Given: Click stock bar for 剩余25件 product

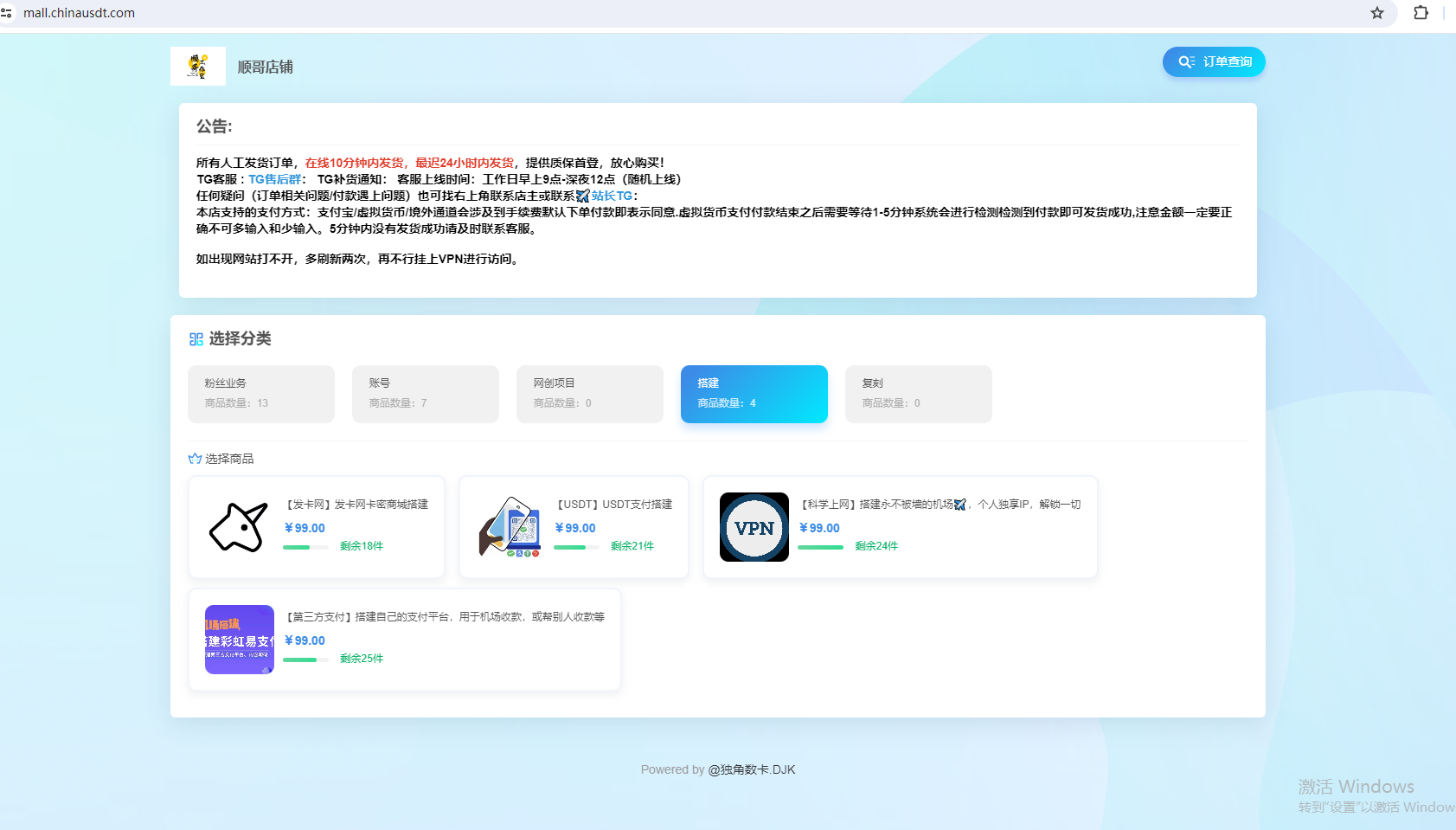Looking at the screenshot, I should click(x=305, y=659).
